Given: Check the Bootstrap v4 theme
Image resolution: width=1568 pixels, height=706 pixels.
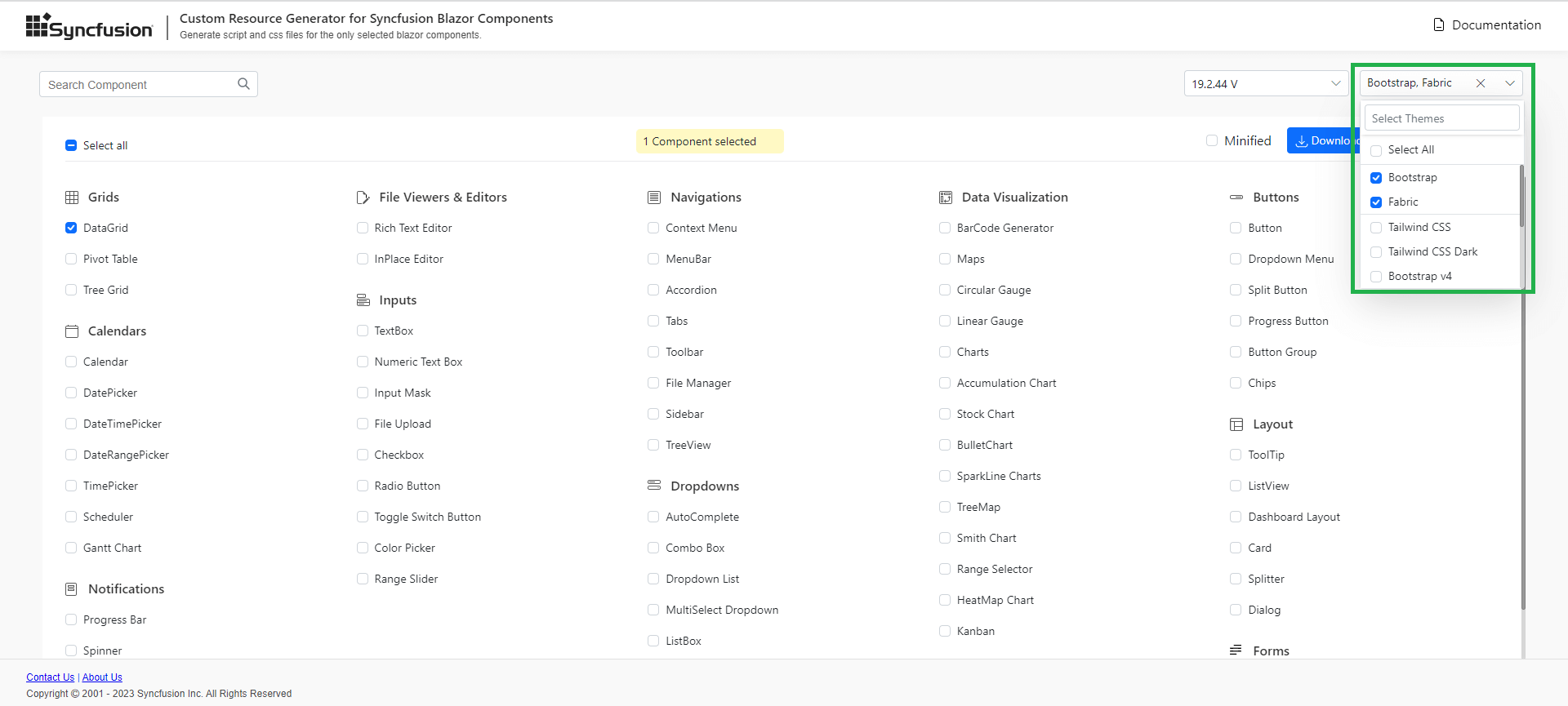Looking at the screenshot, I should click(x=1376, y=277).
